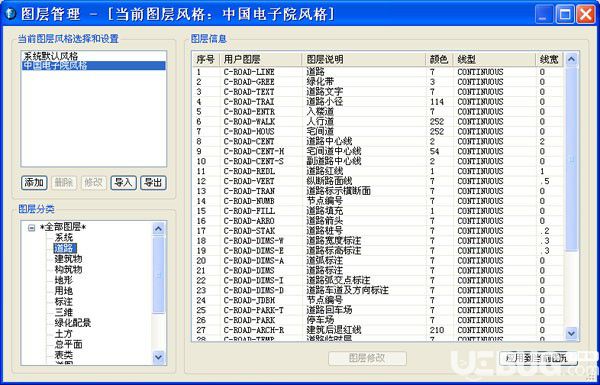Select the 绿化配景 tree category
Image resolution: width=600 pixels, height=385 pixels.
pos(73,323)
